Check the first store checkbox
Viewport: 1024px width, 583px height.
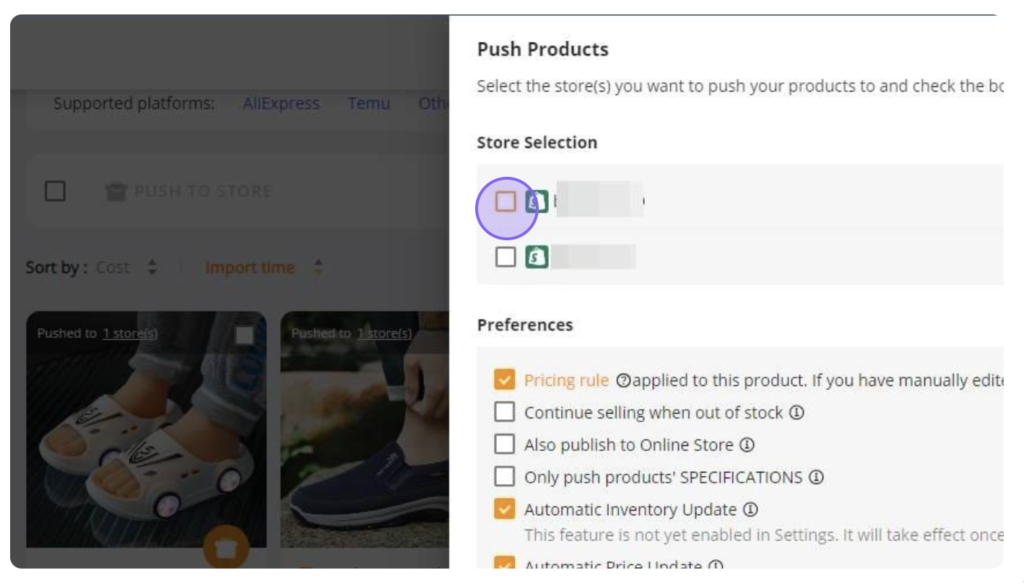[505, 202]
